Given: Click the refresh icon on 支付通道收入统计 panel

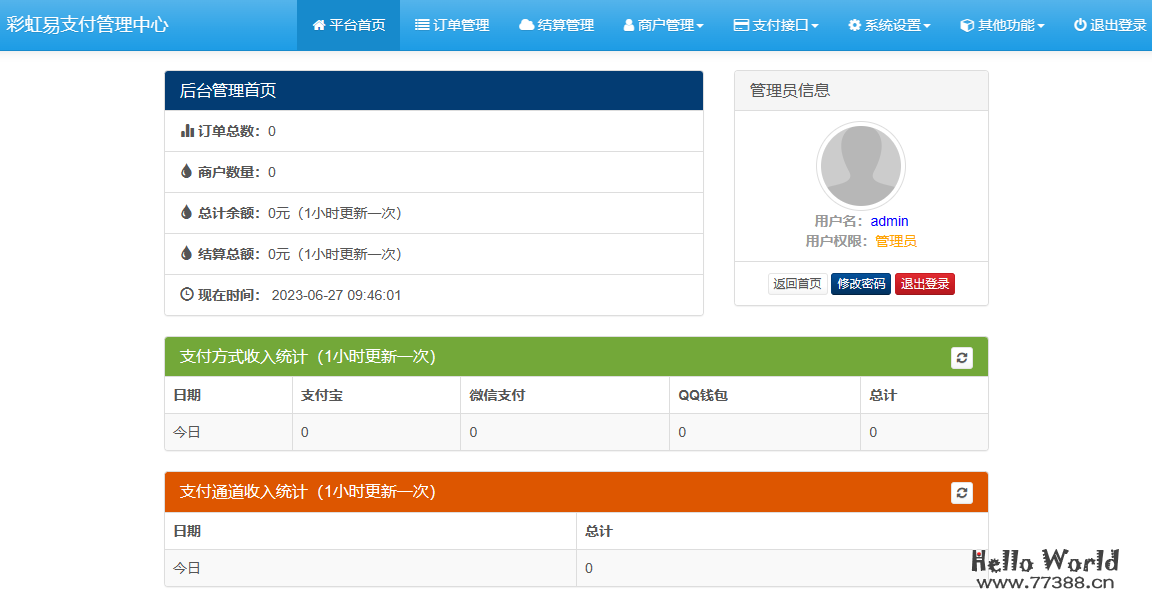Looking at the screenshot, I should point(962,492).
